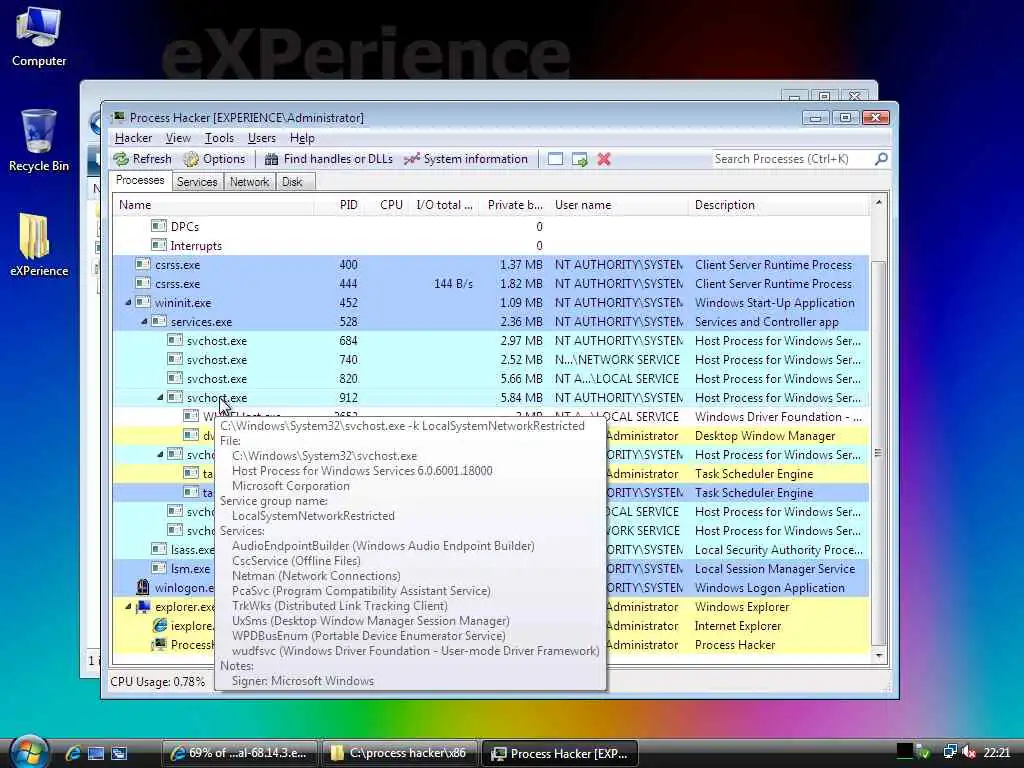Open the C:\process hacker\x86 taskbar button

pyautogui.click(x=400, y=753)
